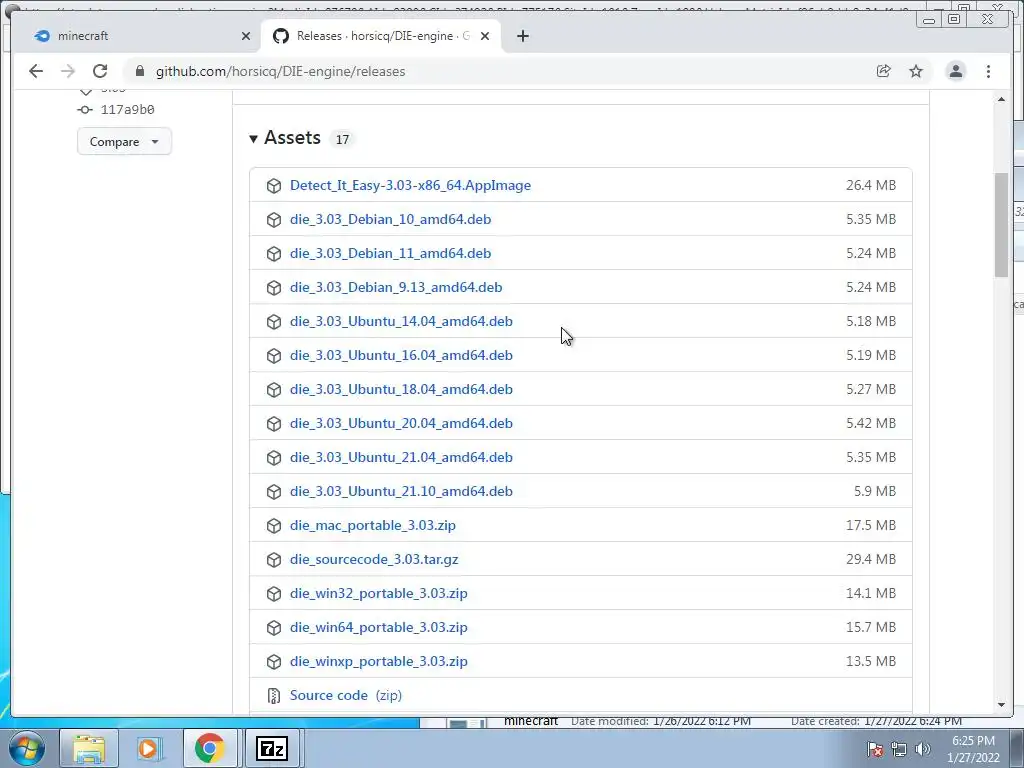Download die_win32_portable_3.03.zip
This screenshot has width=1024, height=768.
[x=379, y=593]
